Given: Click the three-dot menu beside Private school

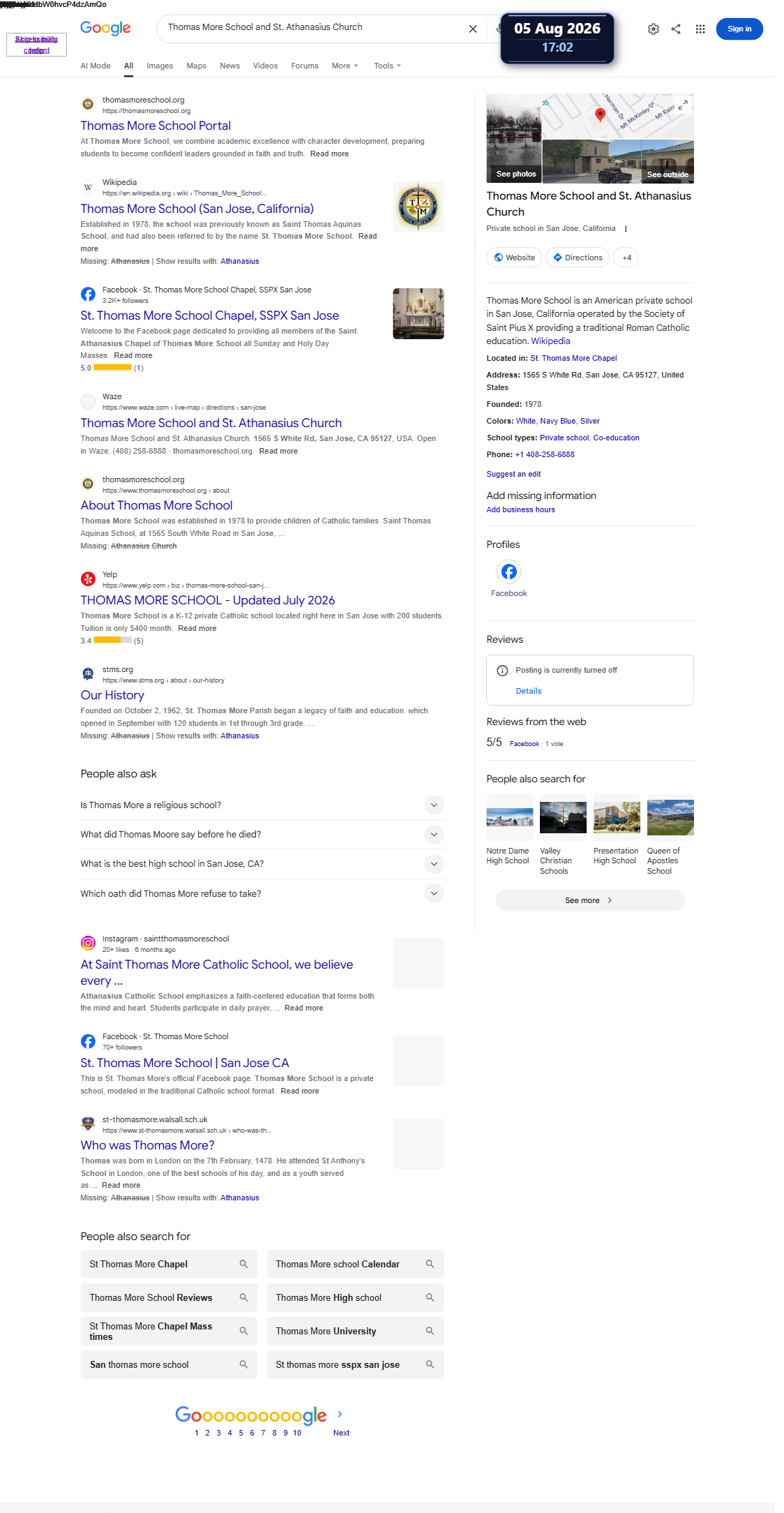Looking at the screenshot, I should [626, 229].
